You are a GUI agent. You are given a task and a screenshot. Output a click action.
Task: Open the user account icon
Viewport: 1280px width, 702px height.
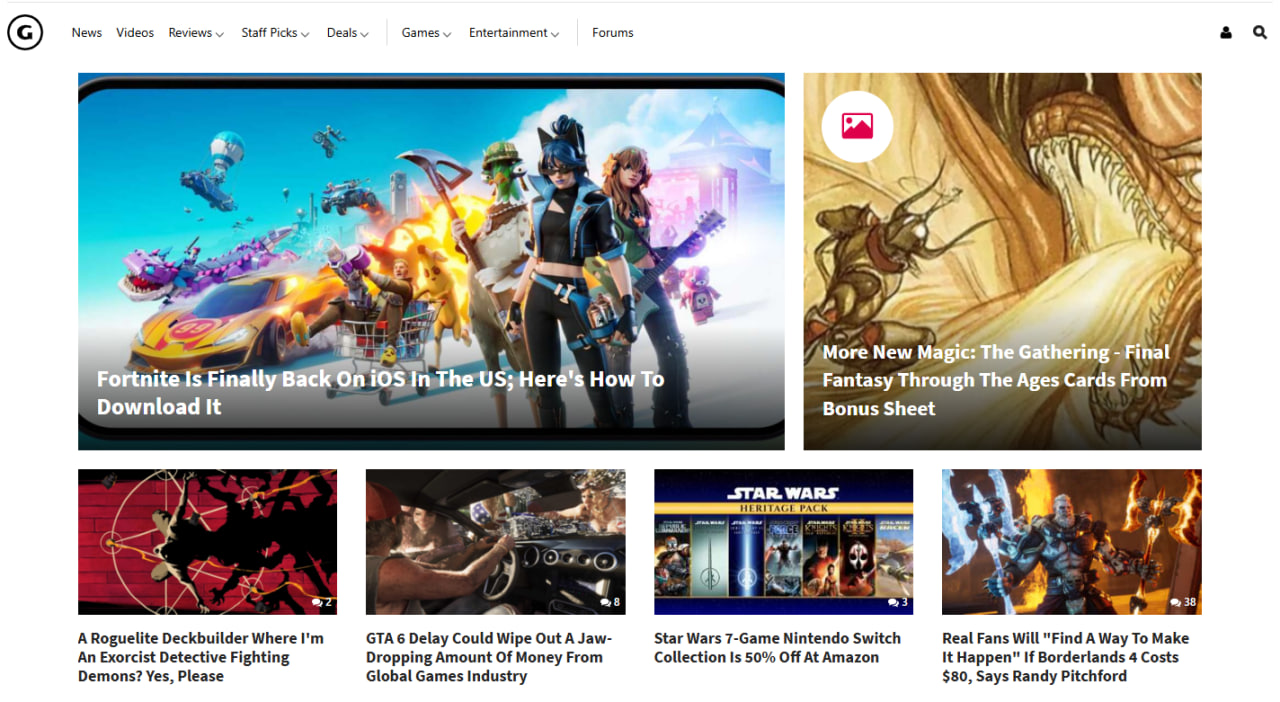[x=1226, y=33]
